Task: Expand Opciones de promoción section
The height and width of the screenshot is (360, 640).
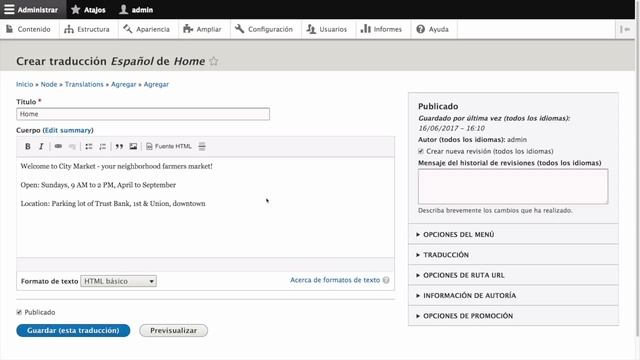Action: 513,316
